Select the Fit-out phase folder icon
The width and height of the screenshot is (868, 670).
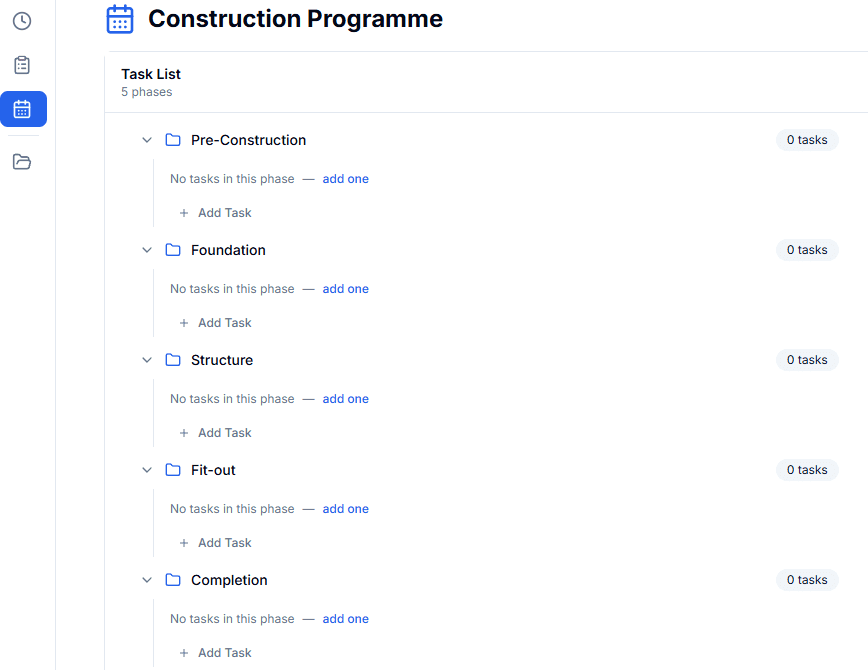172,470
